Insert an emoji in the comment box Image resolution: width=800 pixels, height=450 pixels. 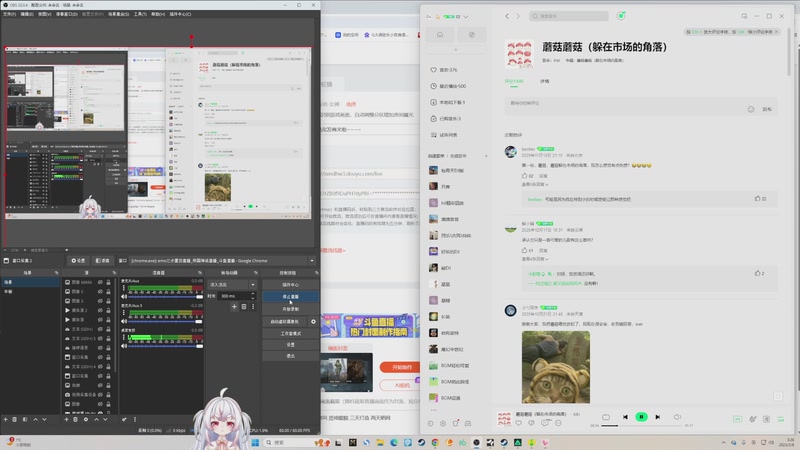(x=751, y=109)
